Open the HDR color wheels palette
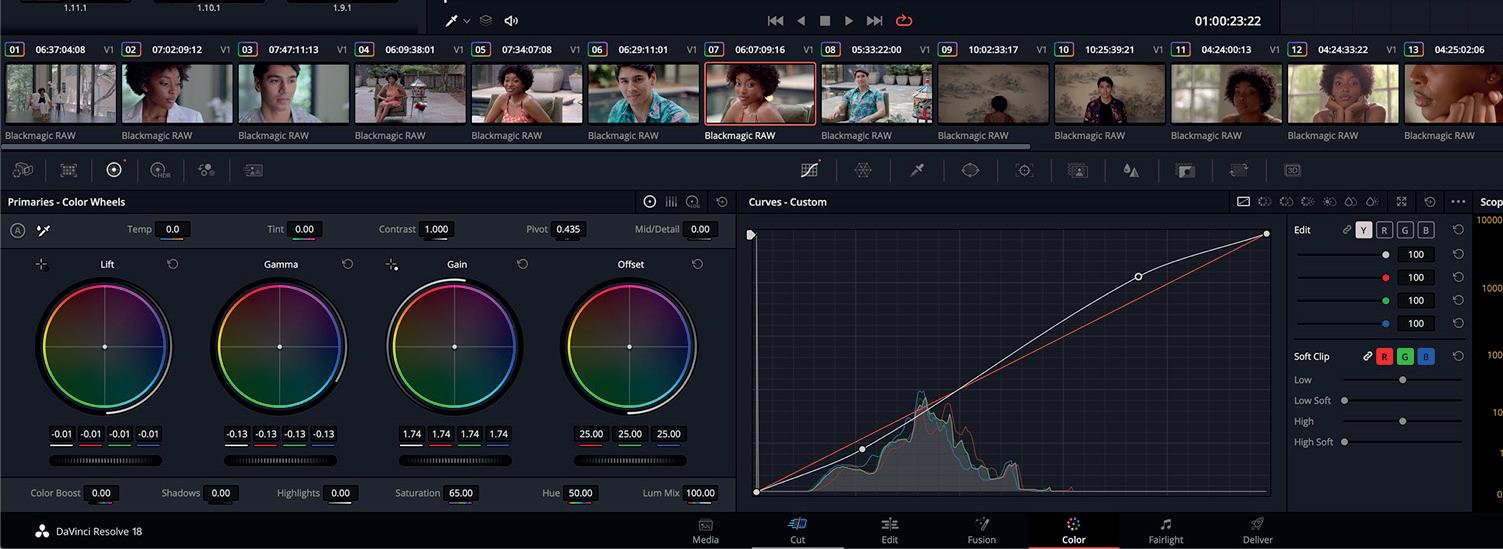Viewport: 1503px width, 549px height. tap(160, 170)
